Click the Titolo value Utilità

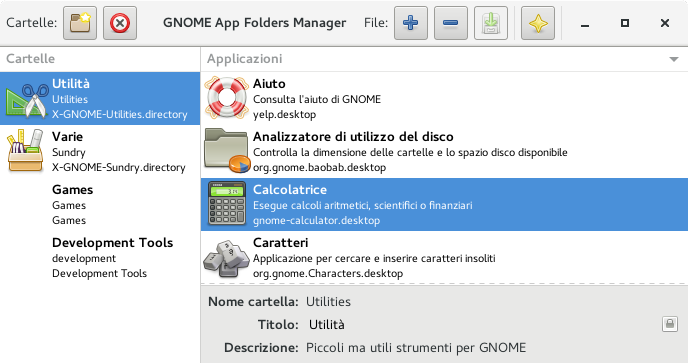click(326, 325)
